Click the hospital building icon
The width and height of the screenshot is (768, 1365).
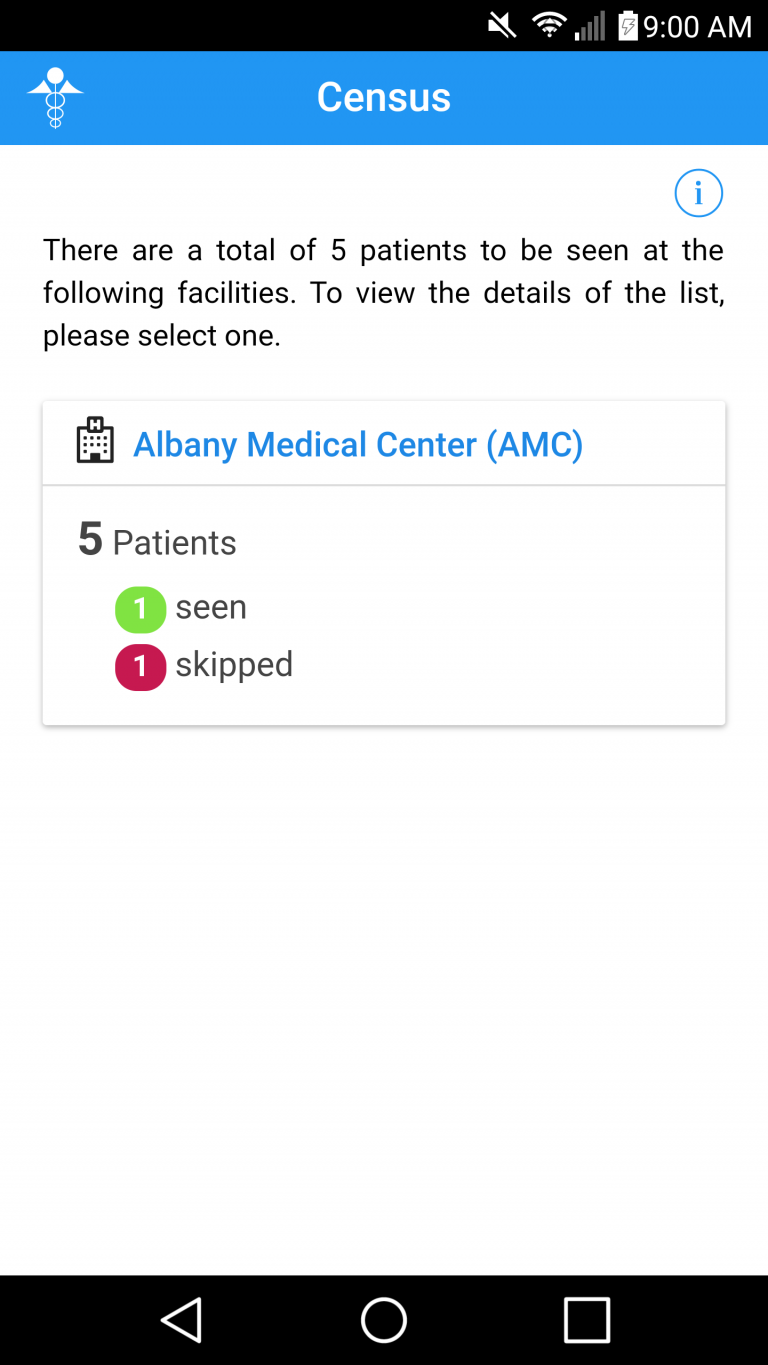pyautogui.click(x=95, y=442)
